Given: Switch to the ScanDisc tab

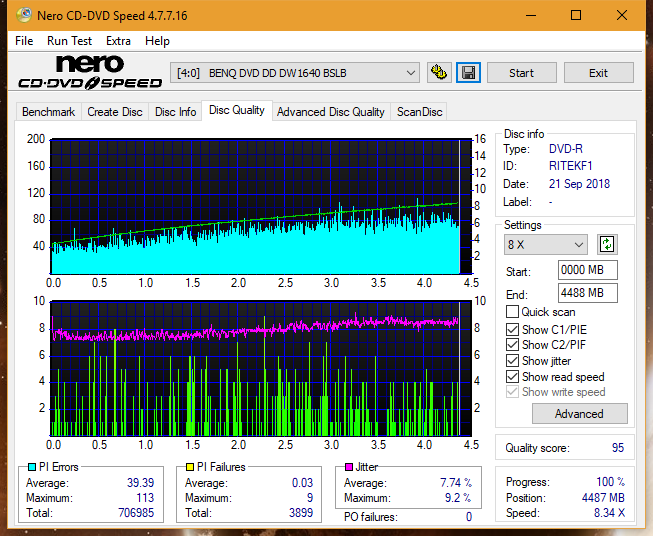Looking at the screenshot, I should point(419,112).
